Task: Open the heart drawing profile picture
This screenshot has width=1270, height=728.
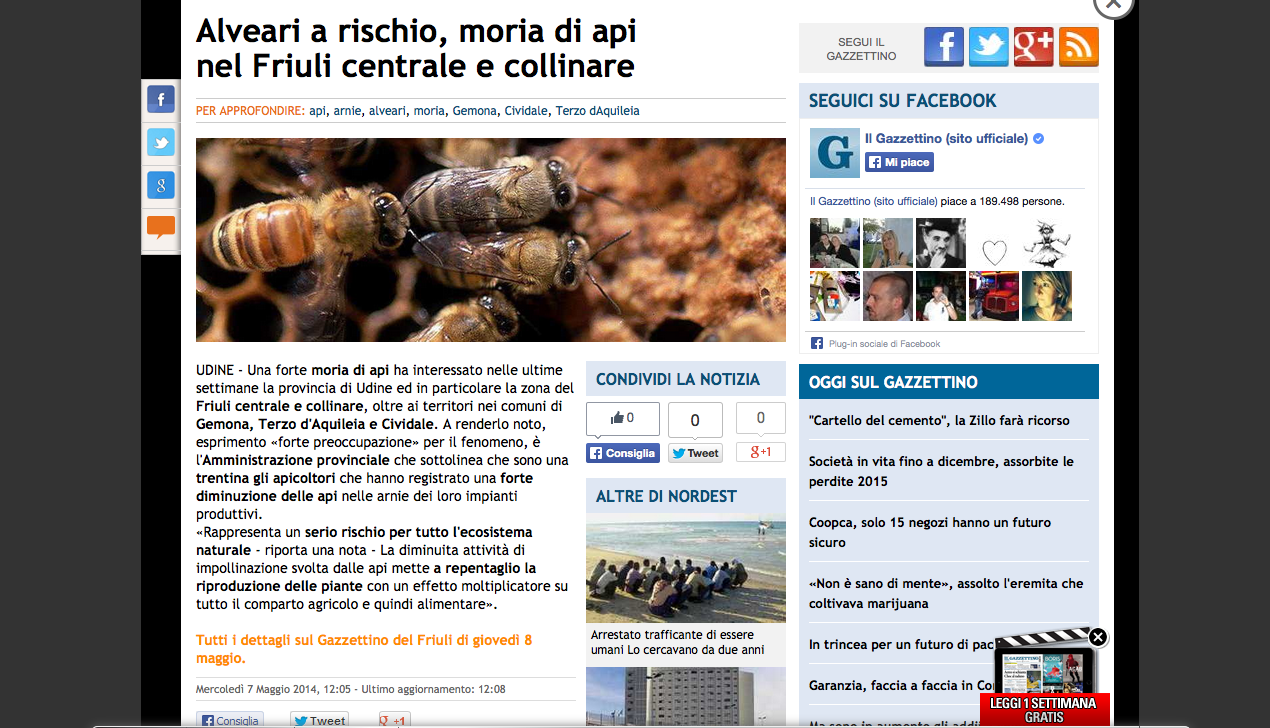Action: click(x=994, y=243)
